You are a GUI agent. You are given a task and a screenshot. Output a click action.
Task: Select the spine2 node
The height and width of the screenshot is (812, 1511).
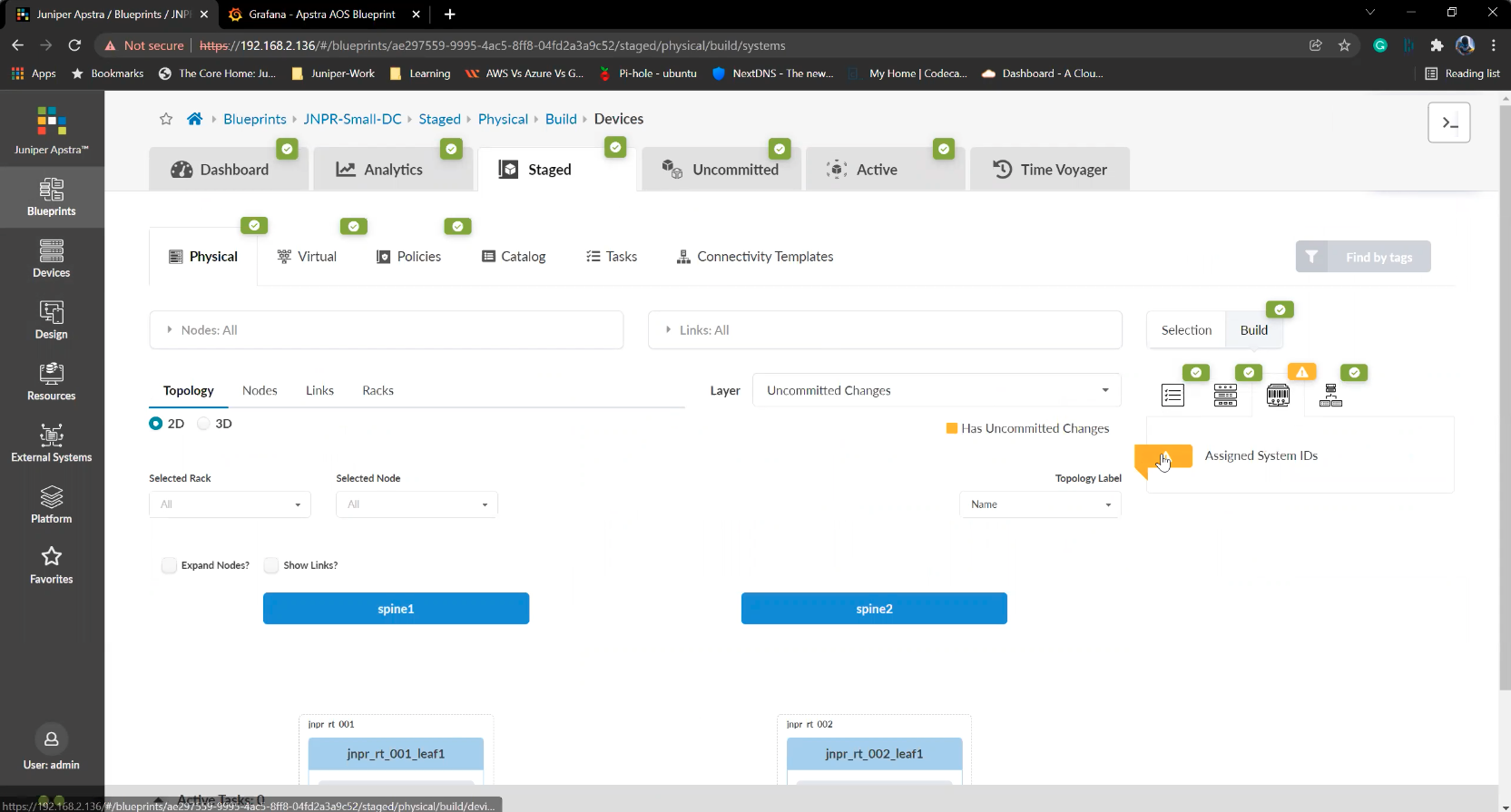click(874, 609)
